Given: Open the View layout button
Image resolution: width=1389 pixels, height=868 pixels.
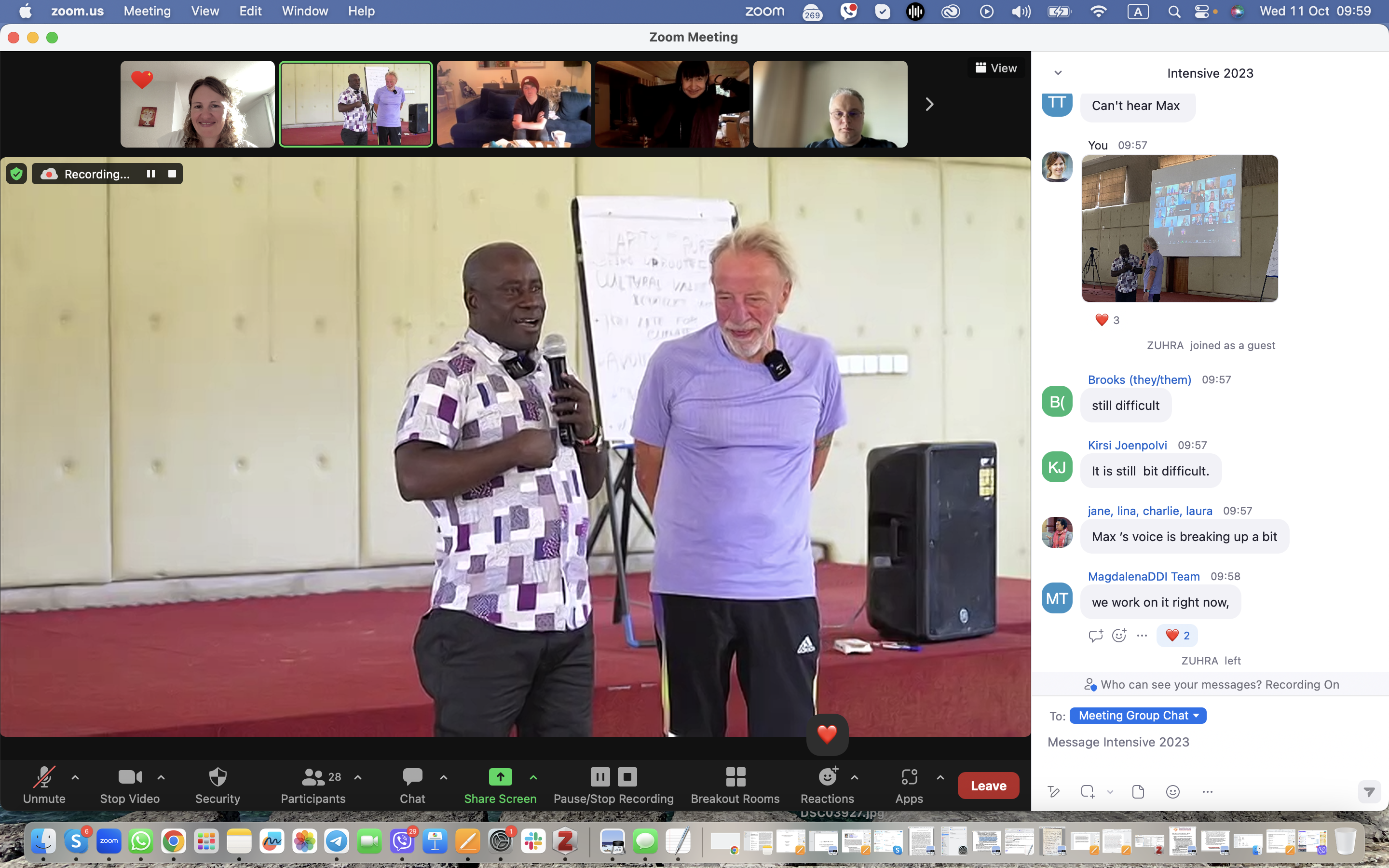Looking at the screenshot, I should 996,68.
